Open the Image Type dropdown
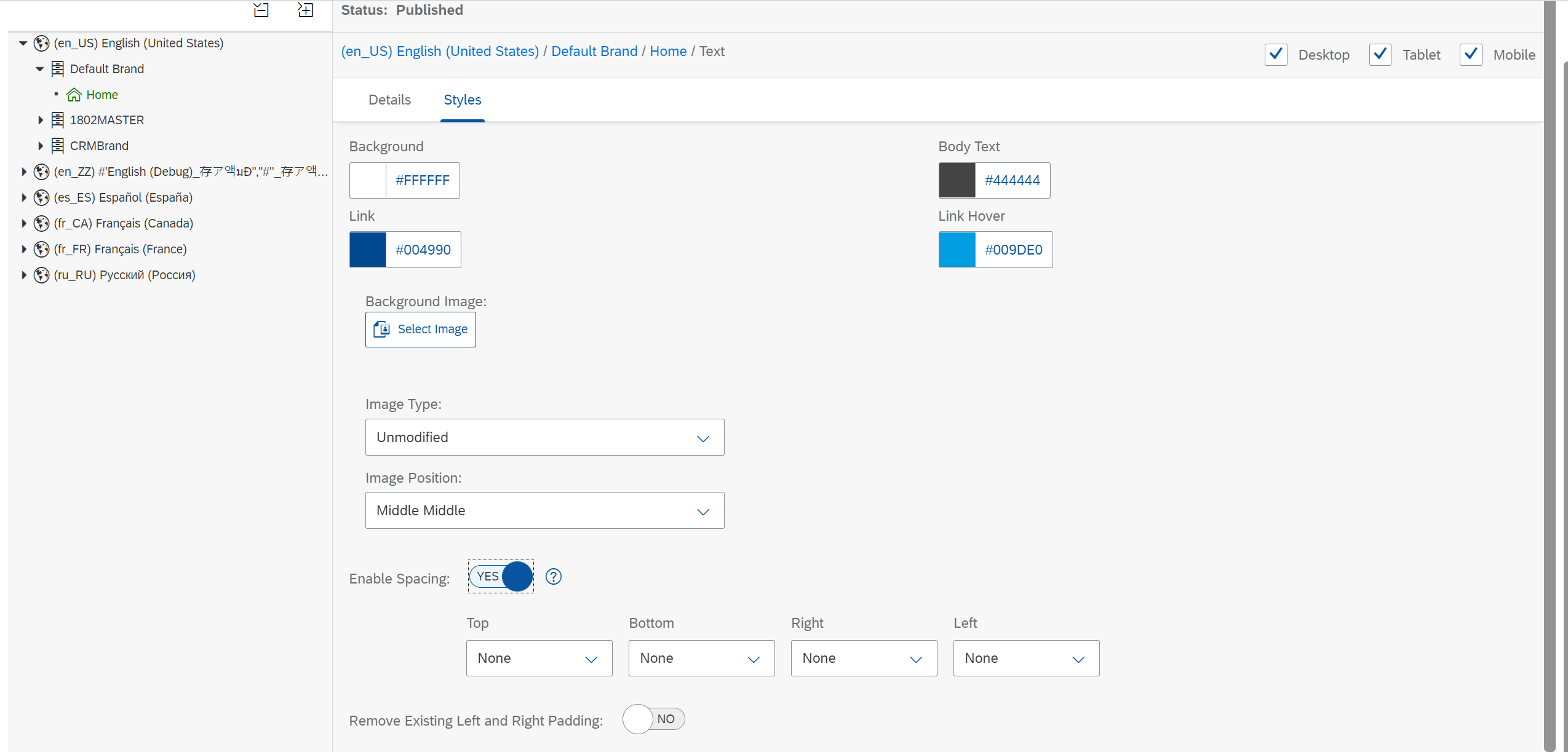The height and width of the screenshot is (752, 1568). pos(544,437)
